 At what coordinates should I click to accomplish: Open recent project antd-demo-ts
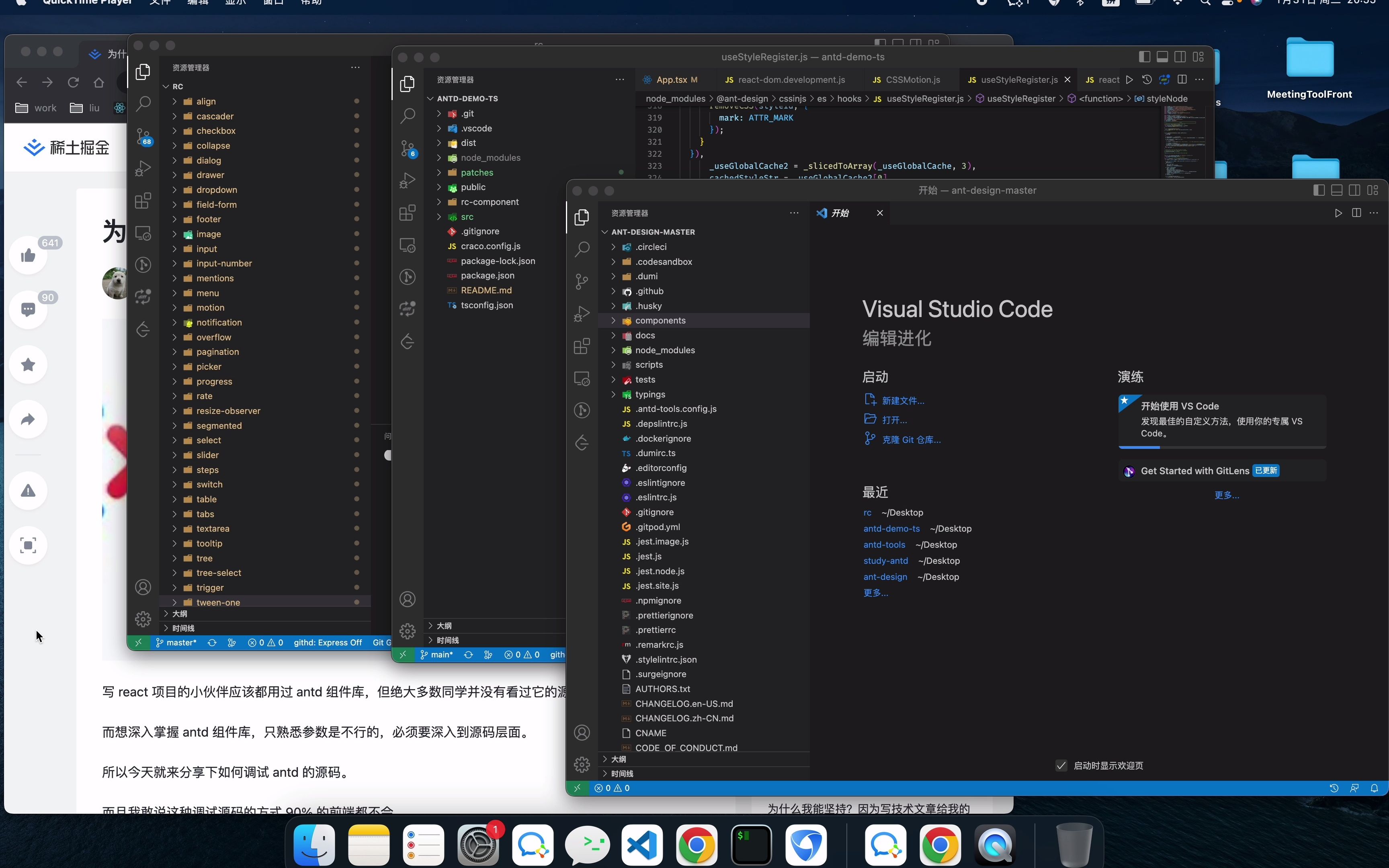coord(891,529)
